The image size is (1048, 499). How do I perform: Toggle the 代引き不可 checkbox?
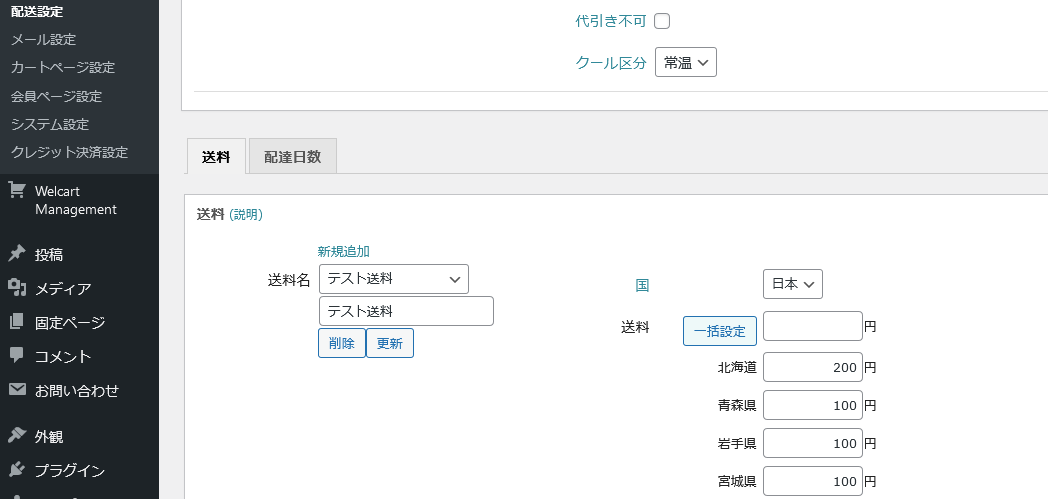coord(662,21)
